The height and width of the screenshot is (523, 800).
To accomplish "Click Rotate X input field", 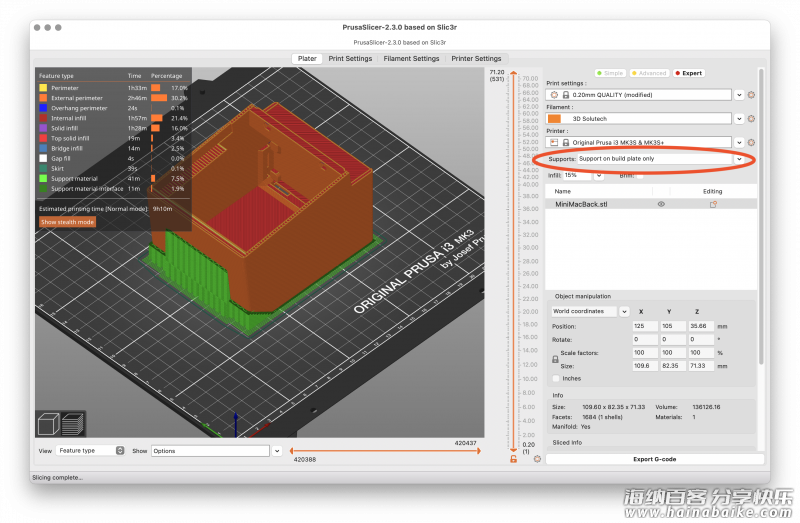I will [x=645, y=339].
